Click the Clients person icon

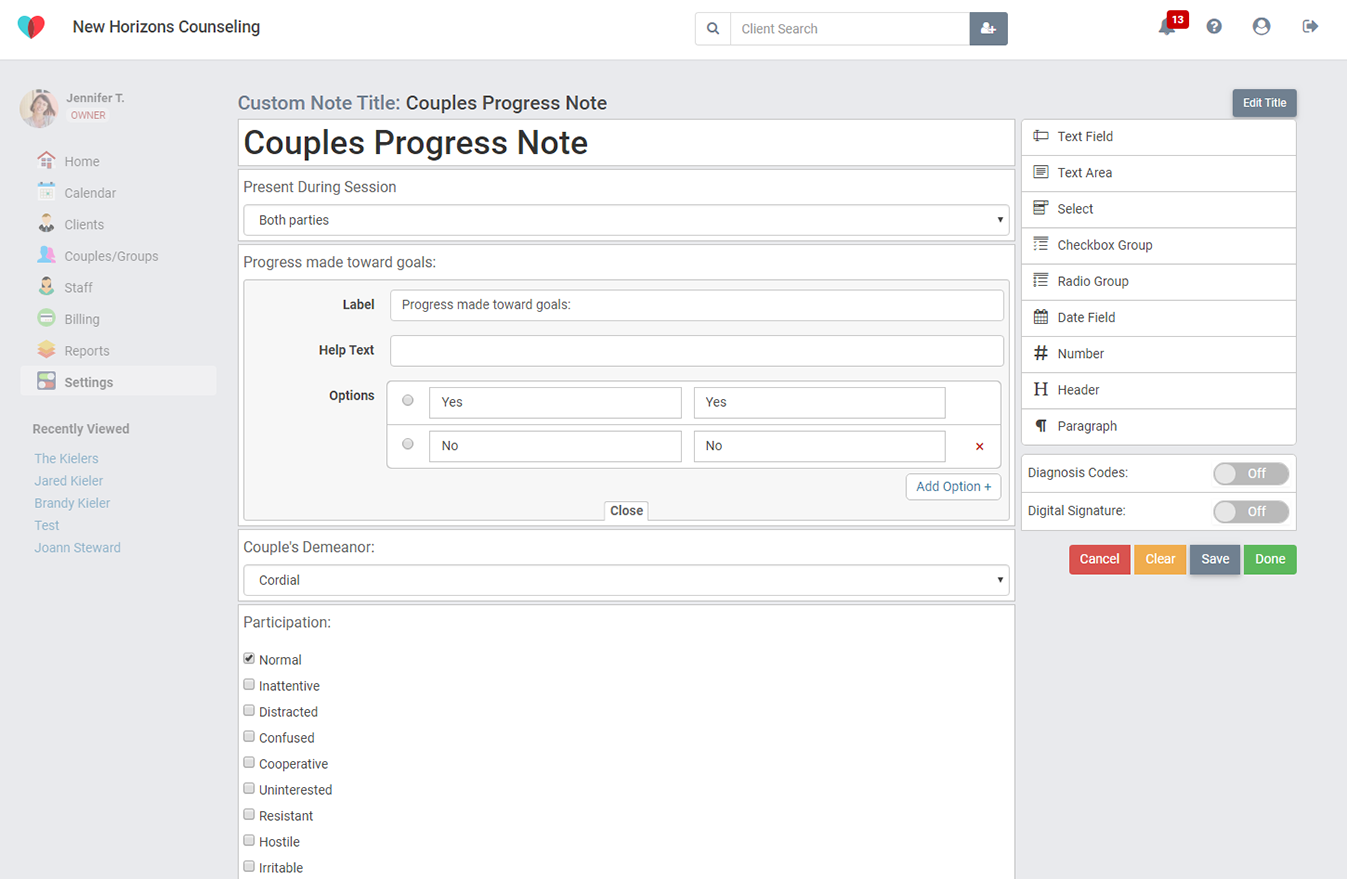point(46,224)
